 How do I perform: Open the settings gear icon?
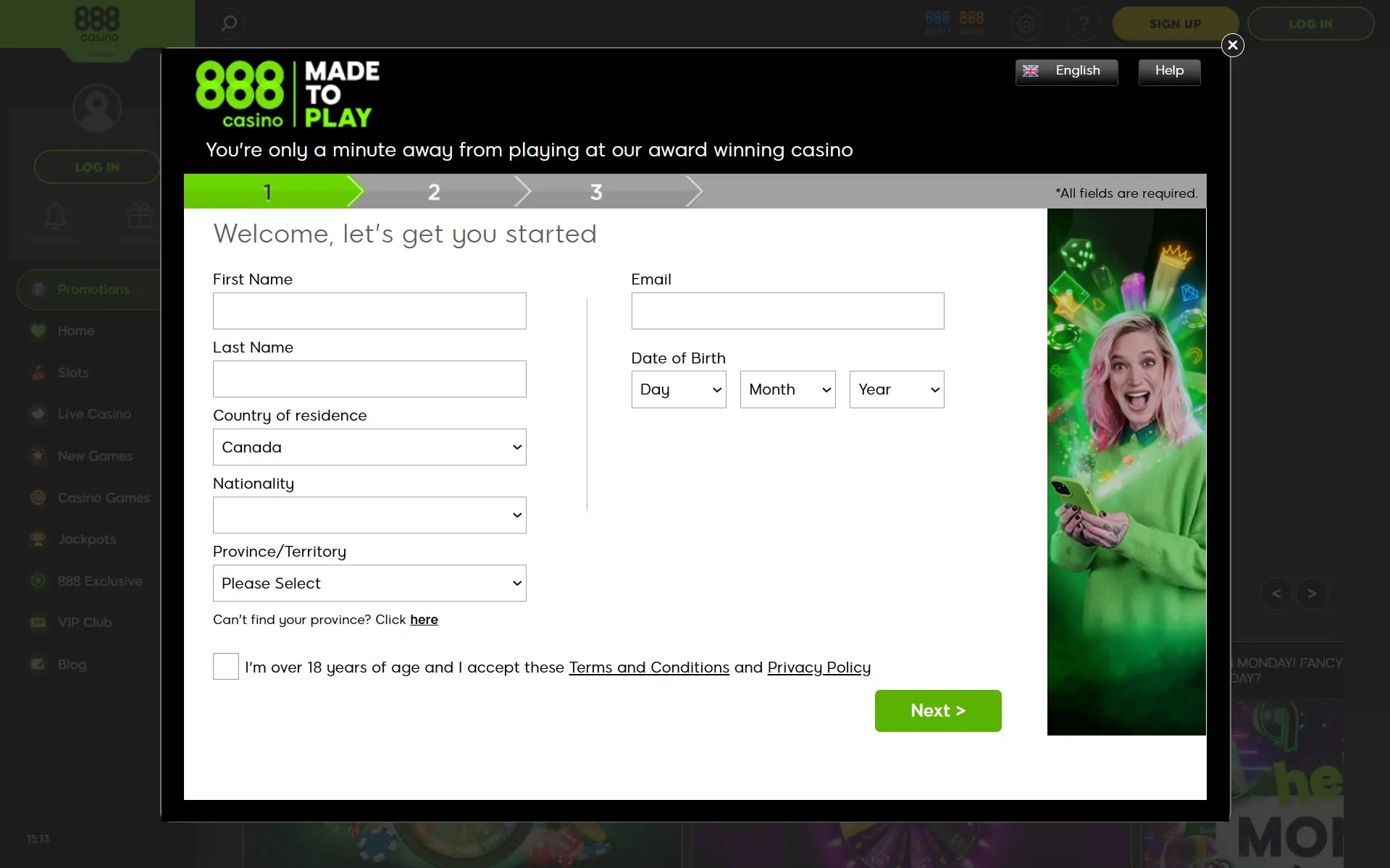pos(1026,24)
